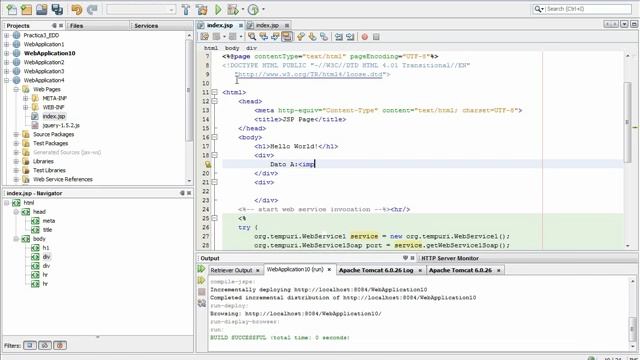Select Web Service References node
The height and width of the screenshot is (360, 640).
click(63, 179)
